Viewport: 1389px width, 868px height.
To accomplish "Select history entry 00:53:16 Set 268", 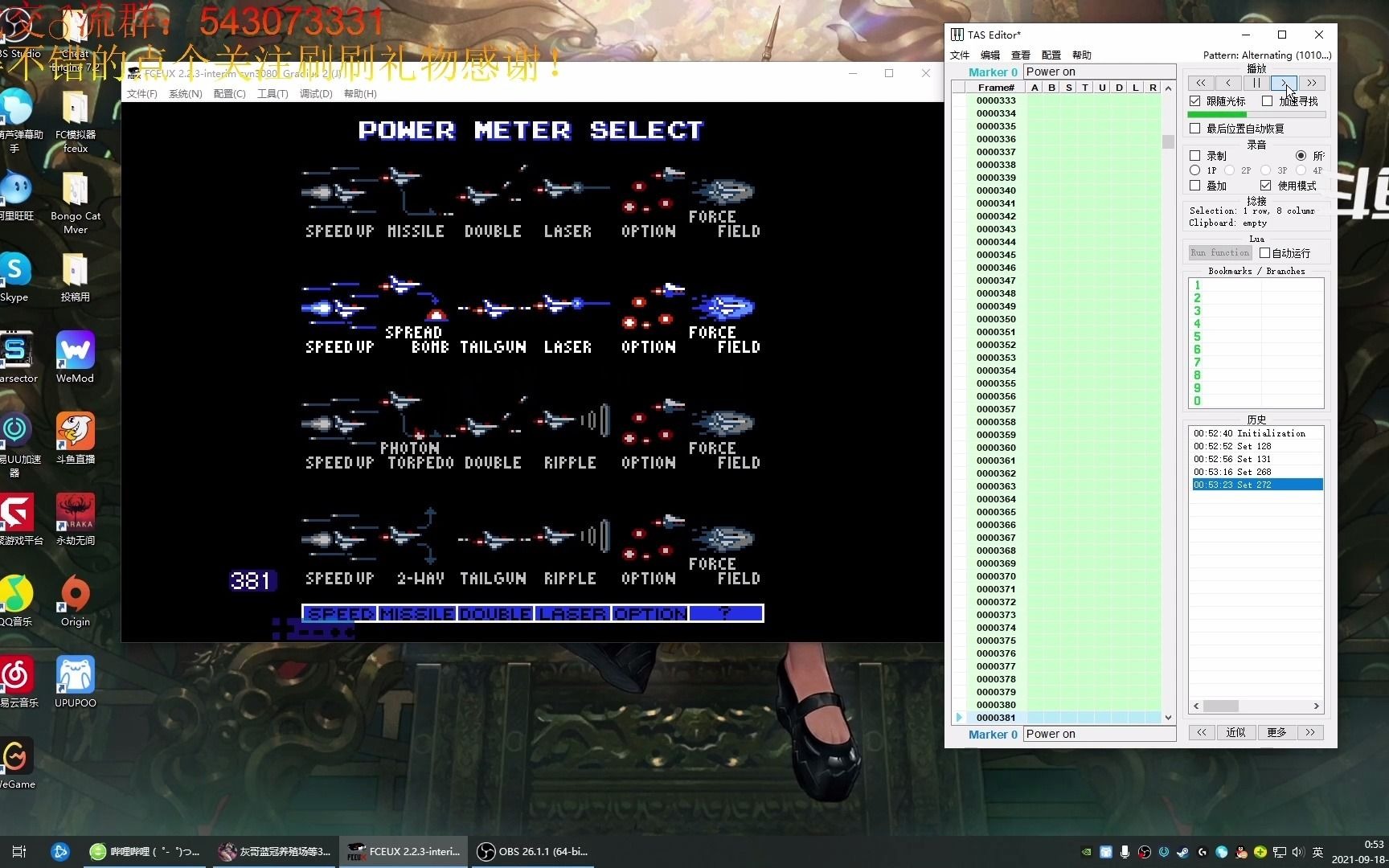I will [1257, 472].
